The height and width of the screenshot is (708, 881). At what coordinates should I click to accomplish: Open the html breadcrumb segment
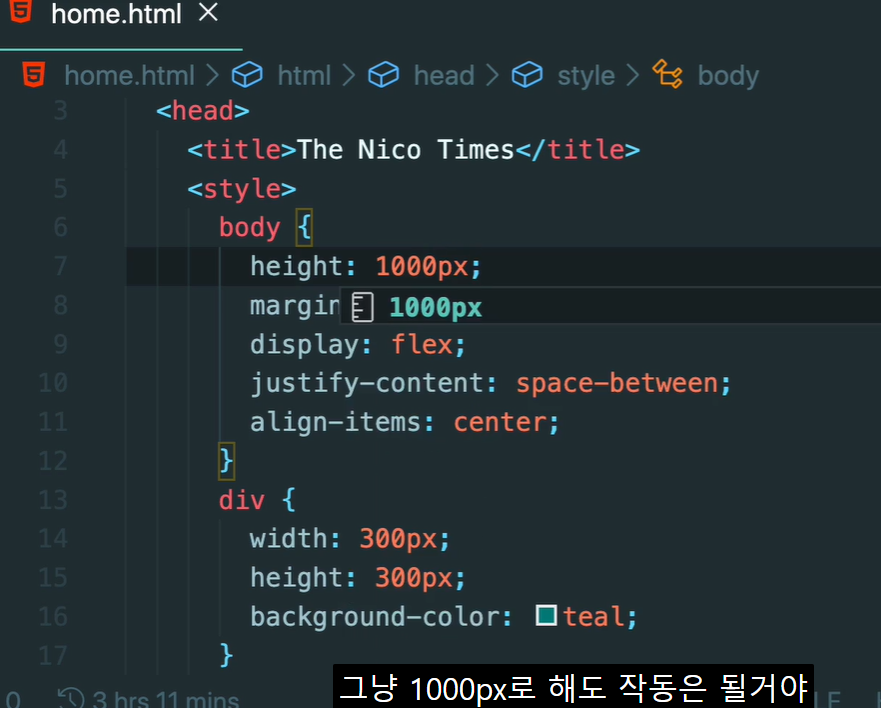pyautogui.click(x=304, y=75)
